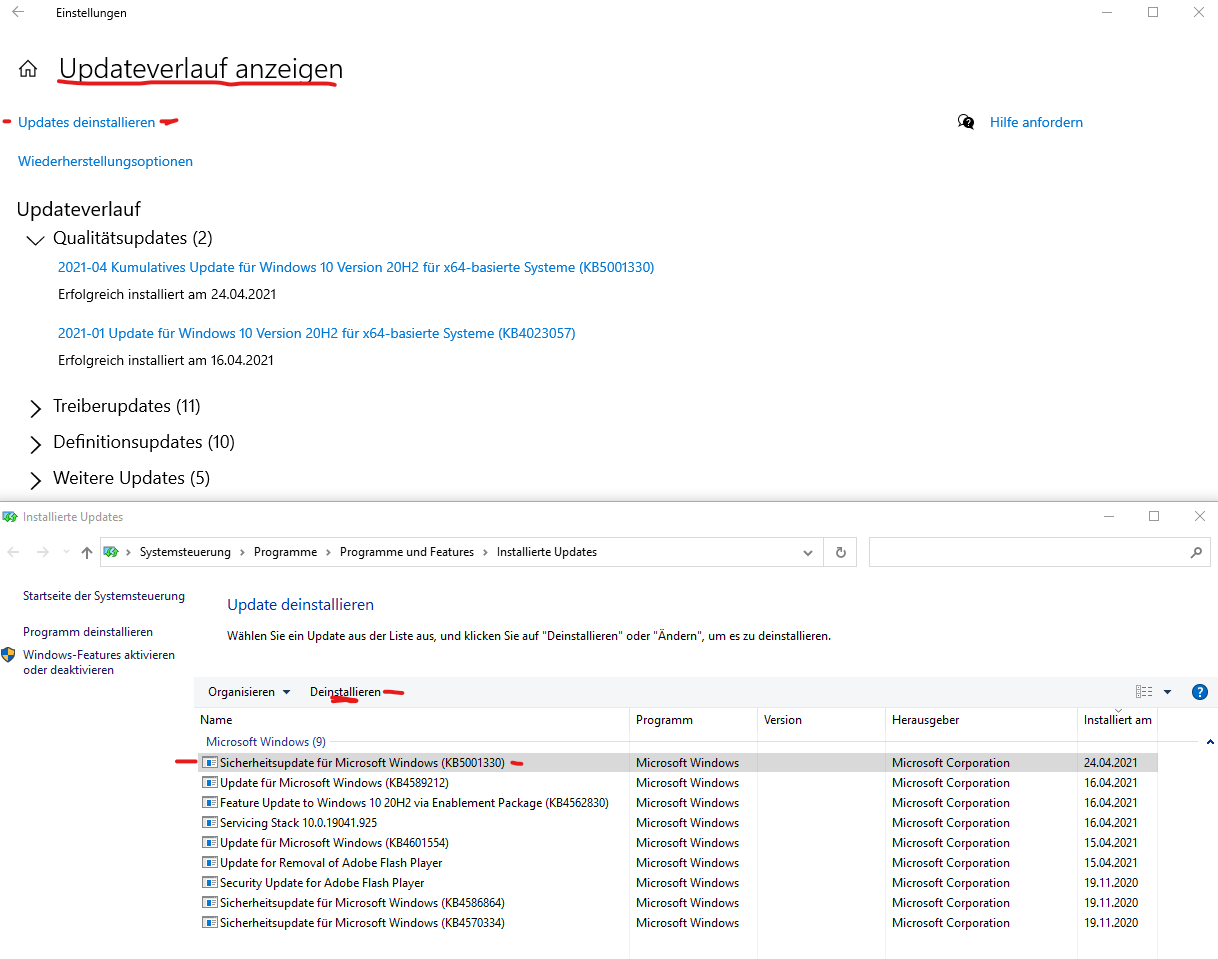This screenshot has height=959, width=1218.
Task: Expand the Treiberupdates (11) section
Action: (35, 407)
